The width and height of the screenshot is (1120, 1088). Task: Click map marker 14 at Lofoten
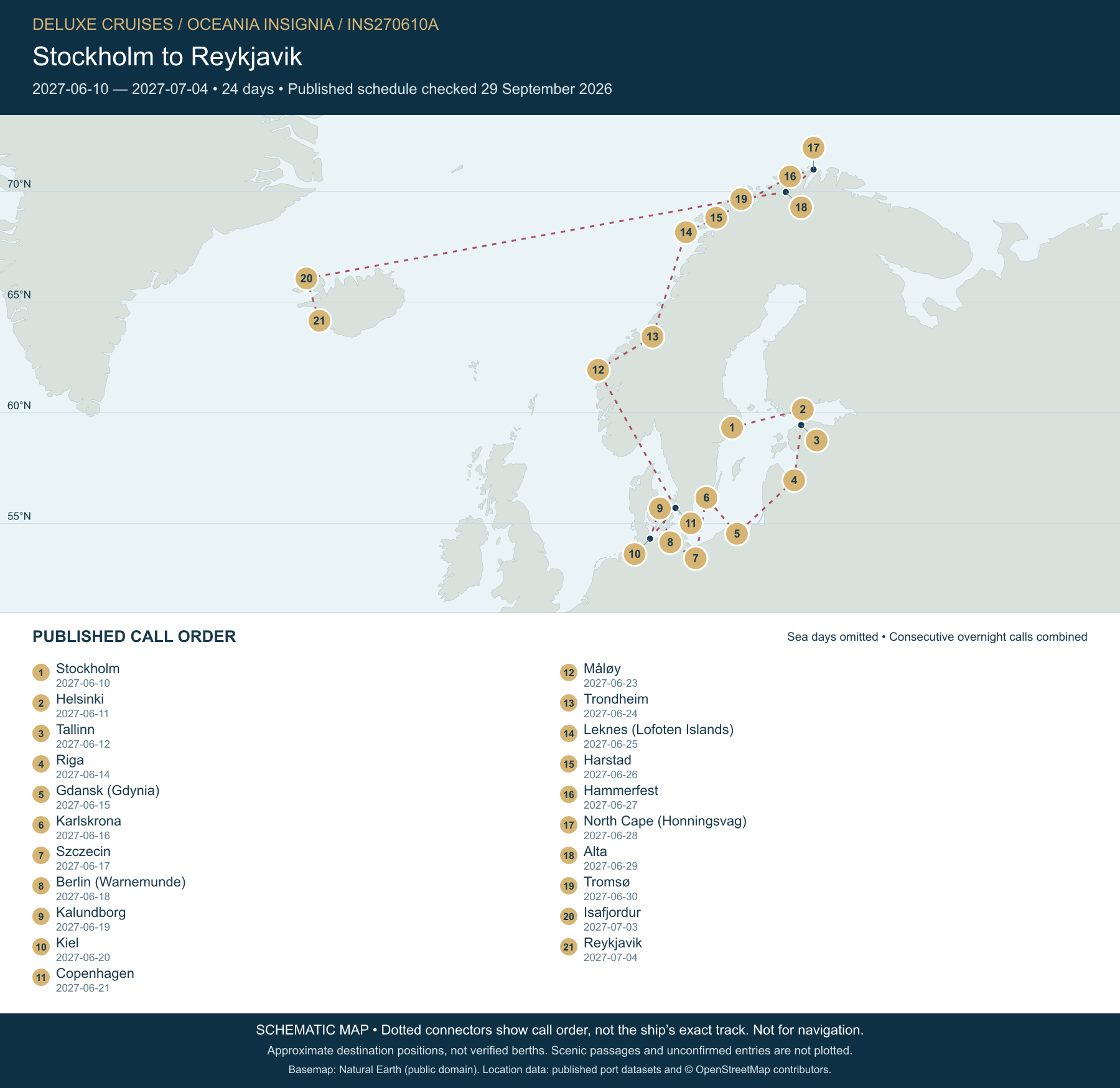[686, 232]
